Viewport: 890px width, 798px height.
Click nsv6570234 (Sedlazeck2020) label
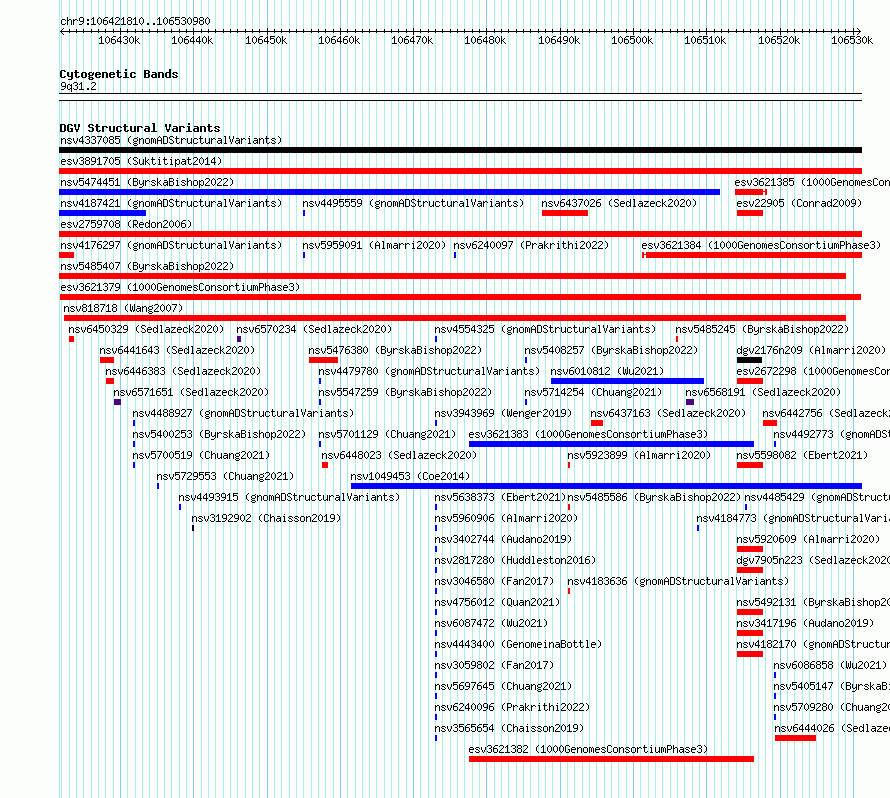(314, 329)
